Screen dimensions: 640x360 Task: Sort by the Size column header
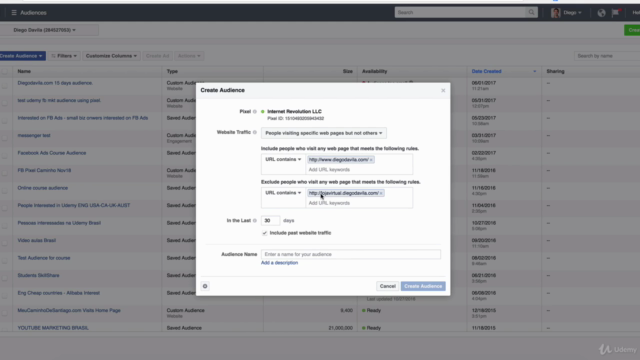tap(347, 71)
